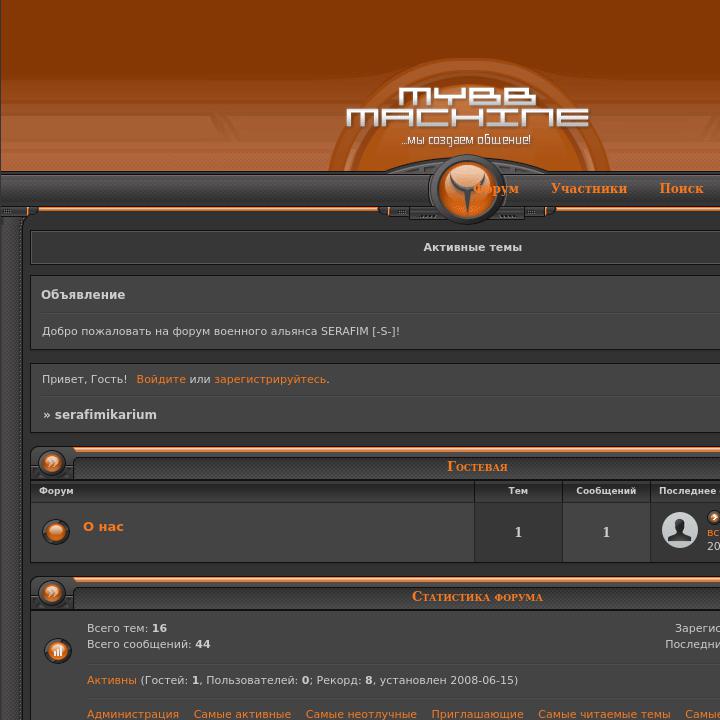Click the Сообщений column header
The height and width of the screenshot is (720, 720).
point(606,491)
